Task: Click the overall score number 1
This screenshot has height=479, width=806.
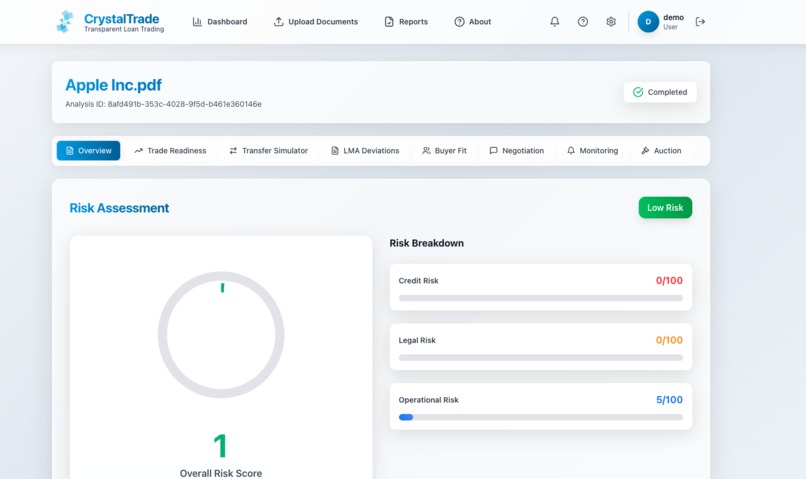Action: coord(221,446)
